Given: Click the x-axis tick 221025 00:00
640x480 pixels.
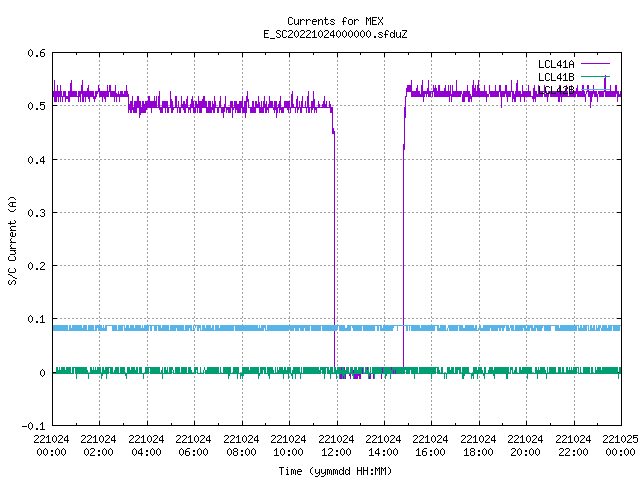Looking at the screenshot, I should pyautogui.click(x=620, y=445).
